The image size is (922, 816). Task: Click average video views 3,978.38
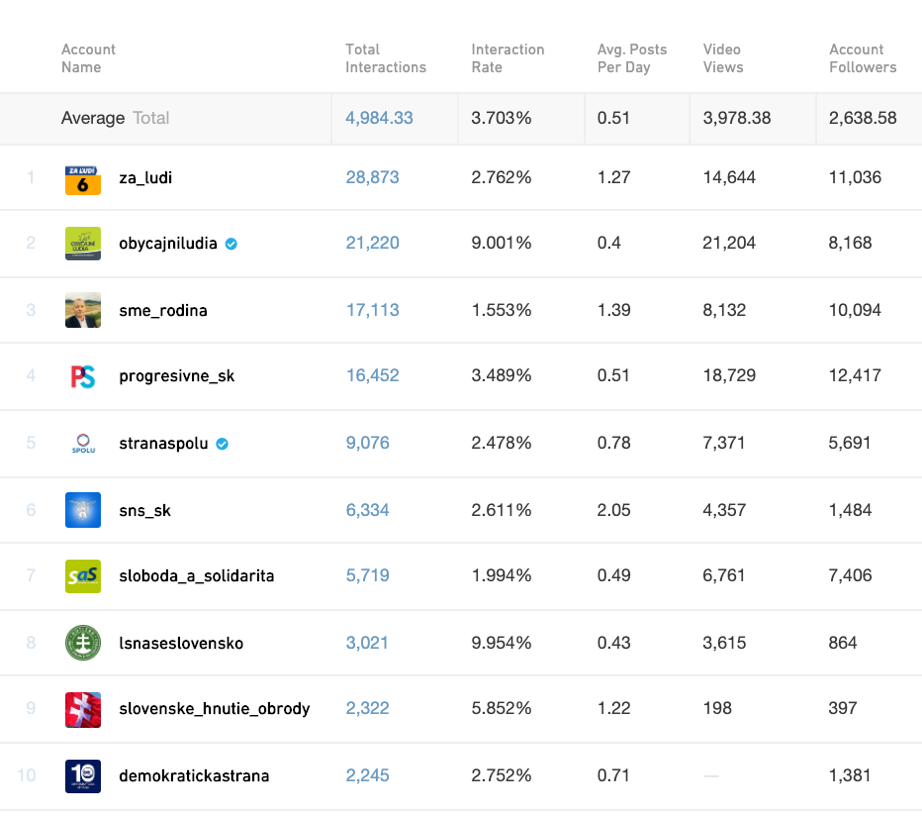click(x=737, y=118)
